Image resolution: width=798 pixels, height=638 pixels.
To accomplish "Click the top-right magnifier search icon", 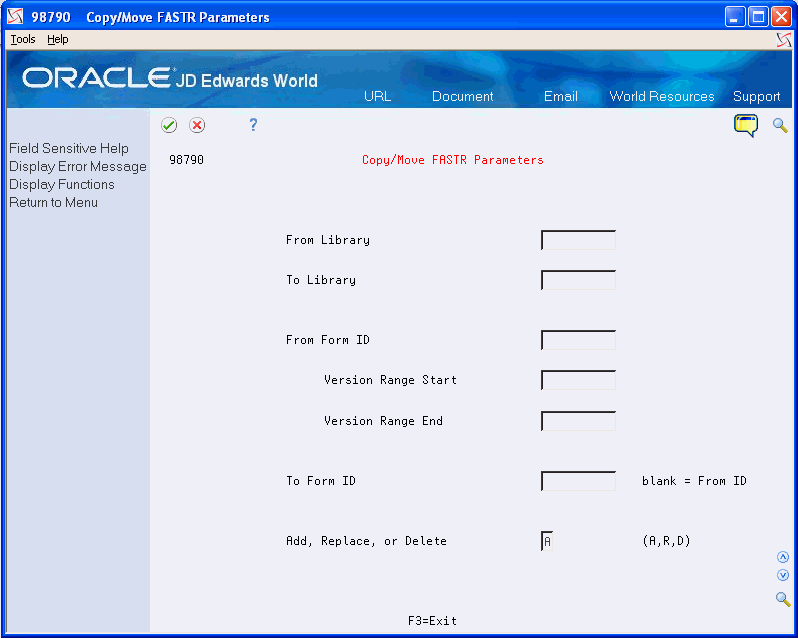I will [x=780, y=125].
